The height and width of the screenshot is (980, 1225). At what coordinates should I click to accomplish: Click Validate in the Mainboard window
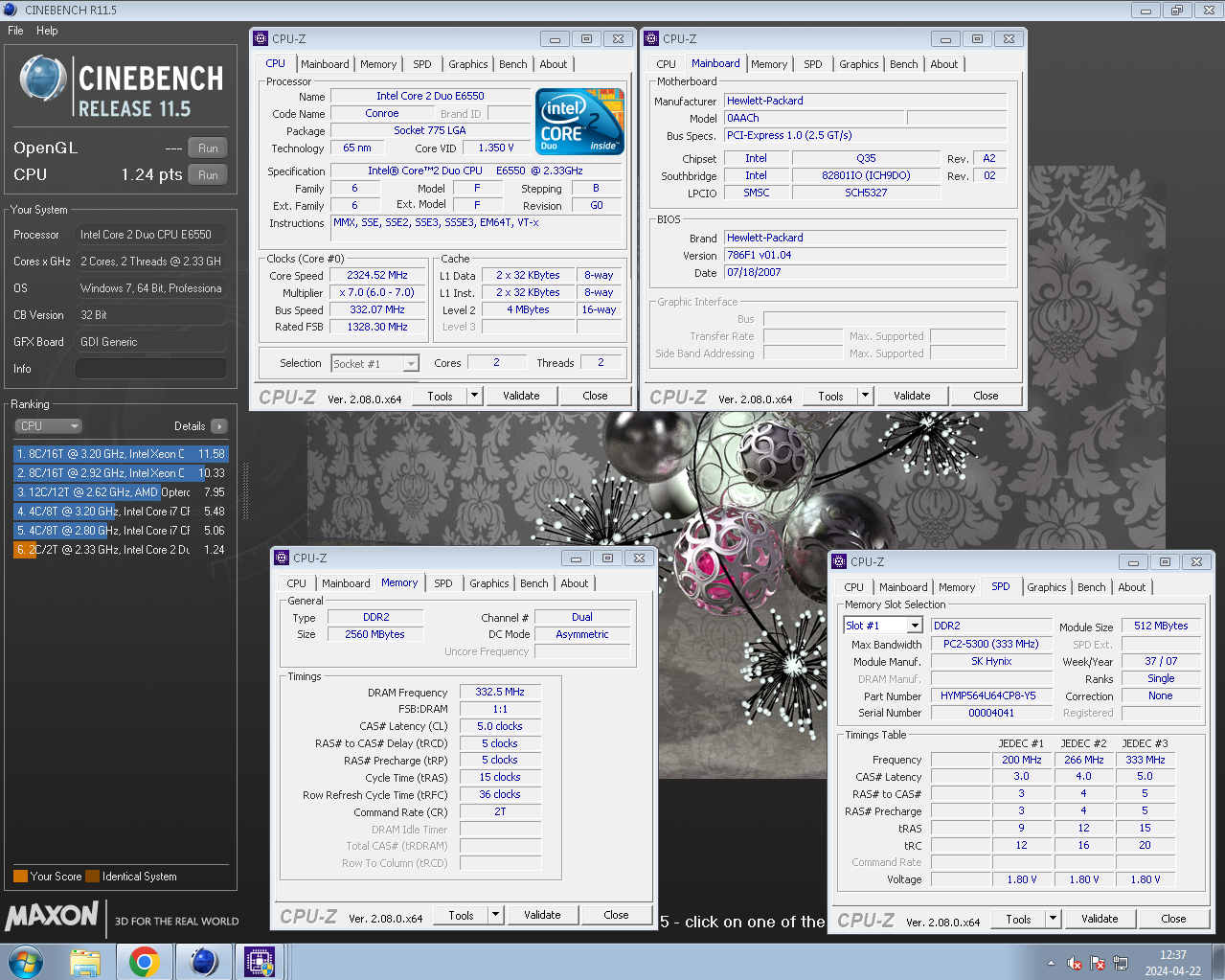point(912,396)
